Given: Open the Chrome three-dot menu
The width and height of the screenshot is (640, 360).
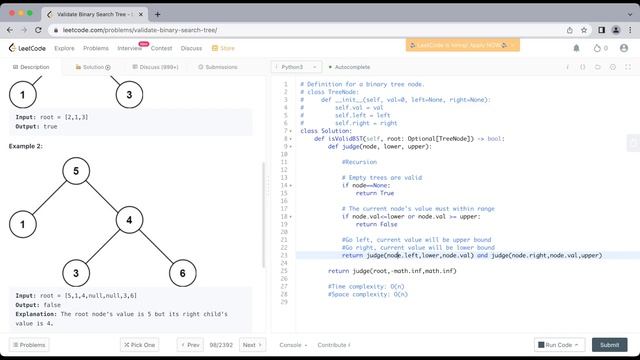Looking at the screenshot, I should [630, 30].
